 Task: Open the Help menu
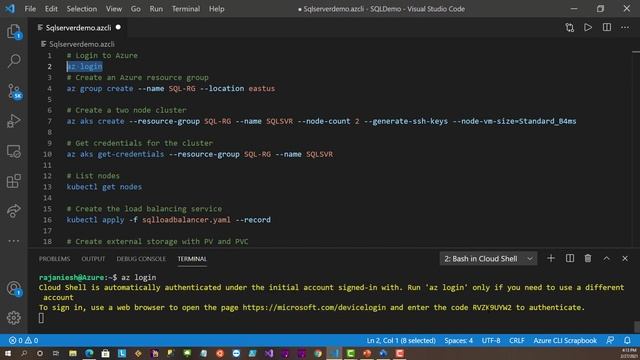coord(216,9)
